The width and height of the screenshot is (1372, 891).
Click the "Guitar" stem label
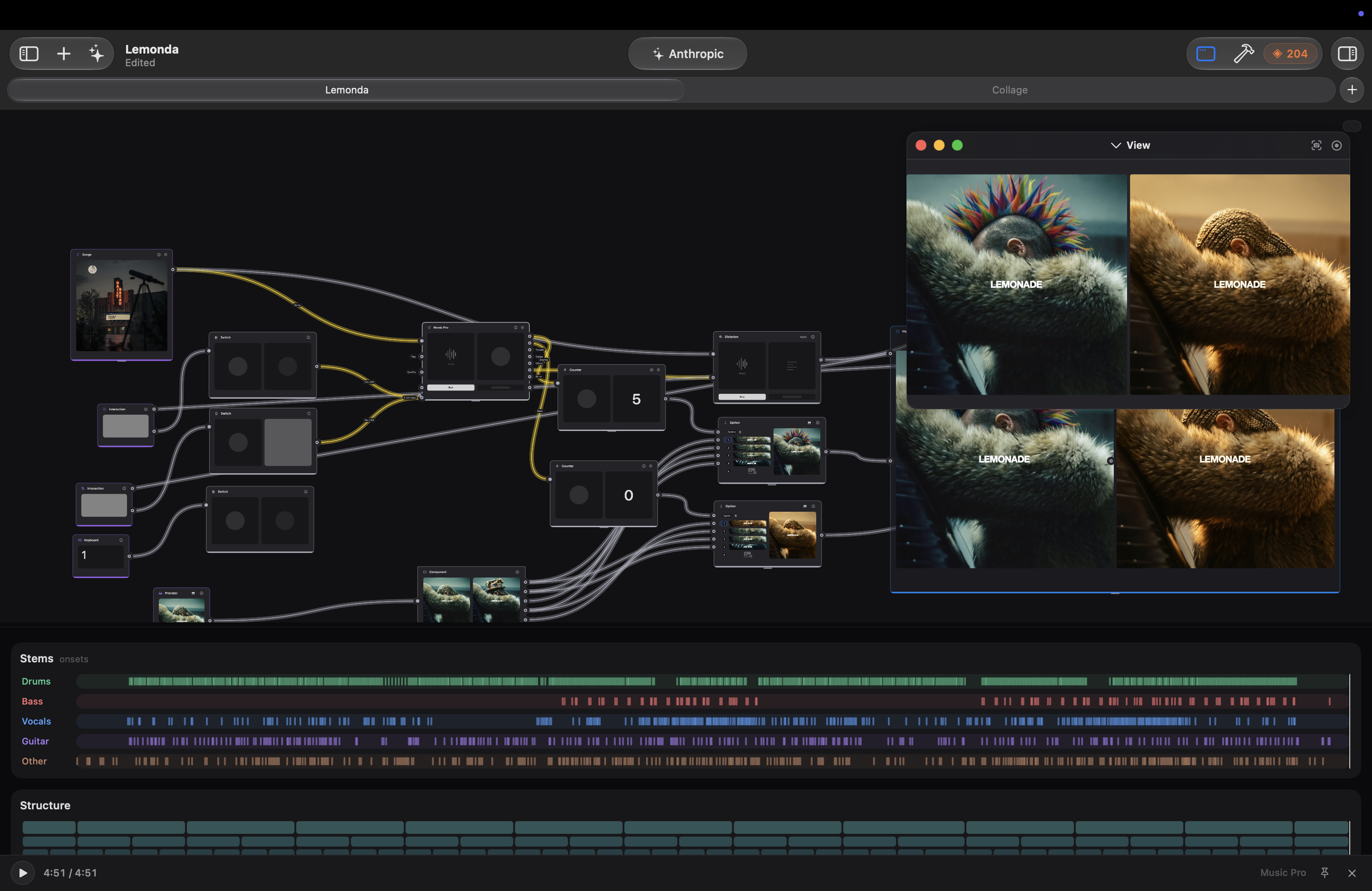(35, 741)
